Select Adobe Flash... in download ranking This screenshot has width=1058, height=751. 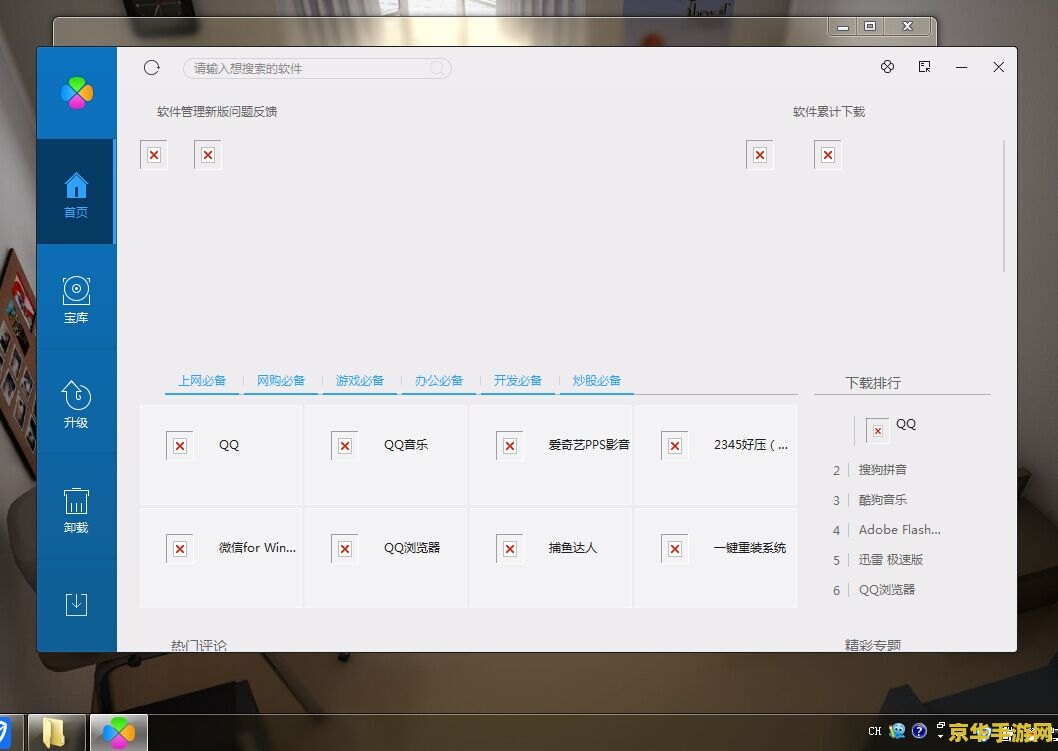tap(899, 530)
